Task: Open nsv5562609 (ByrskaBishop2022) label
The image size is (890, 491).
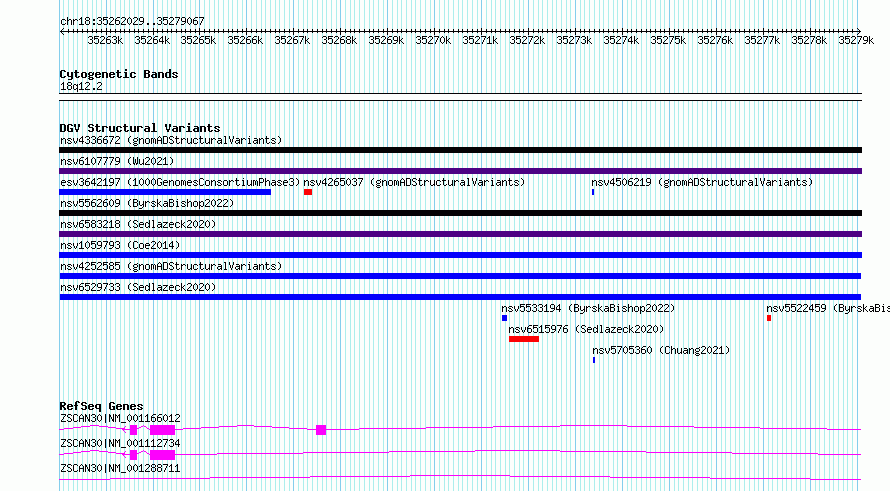Action: pos(147,203)
